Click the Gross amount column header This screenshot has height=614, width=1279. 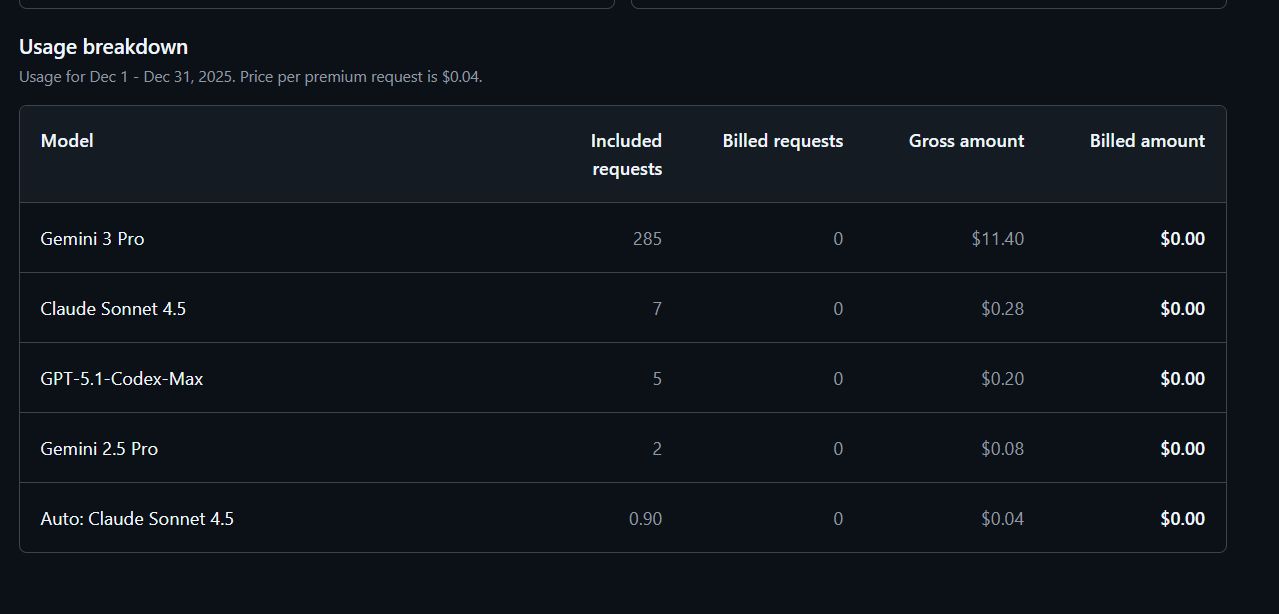pyautogui.click(x=966, y=140)
